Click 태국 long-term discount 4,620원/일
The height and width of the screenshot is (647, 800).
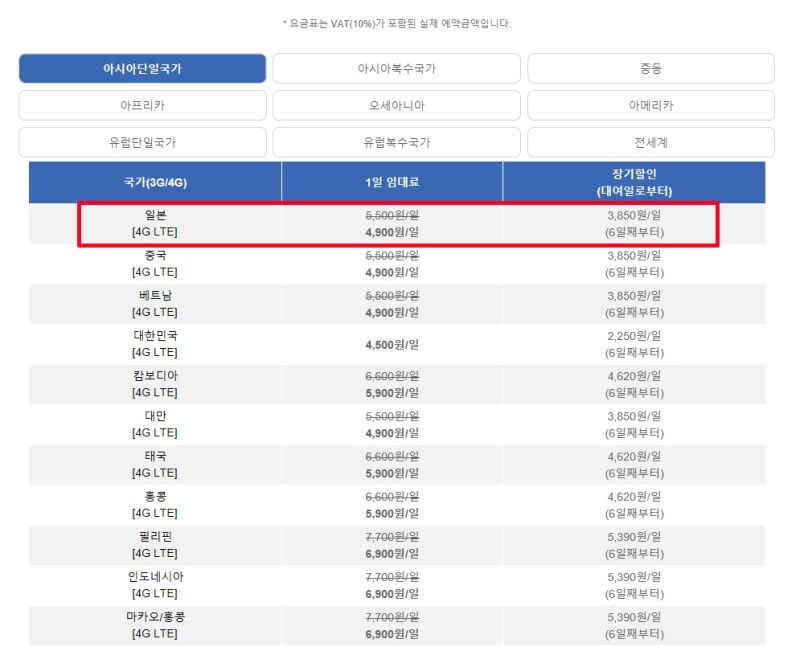tap(634, 457)
